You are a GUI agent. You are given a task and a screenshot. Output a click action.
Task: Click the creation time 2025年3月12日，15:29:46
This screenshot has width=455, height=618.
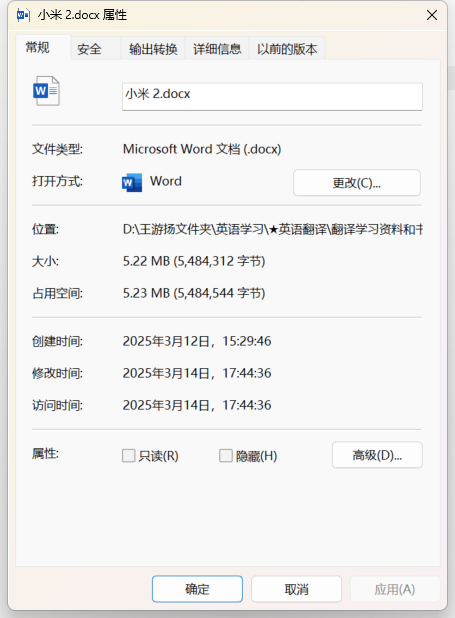point(197,341)
